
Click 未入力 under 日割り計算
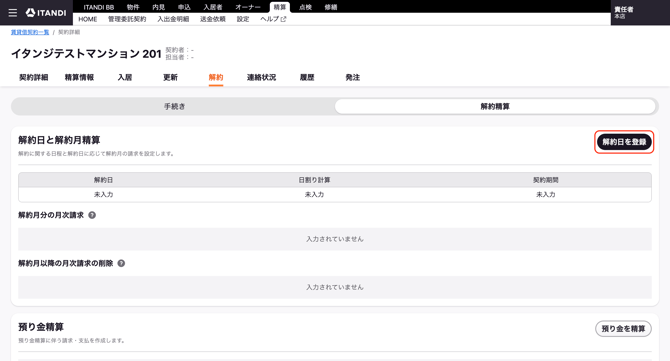pyautogui.click(x=314, y=194)
